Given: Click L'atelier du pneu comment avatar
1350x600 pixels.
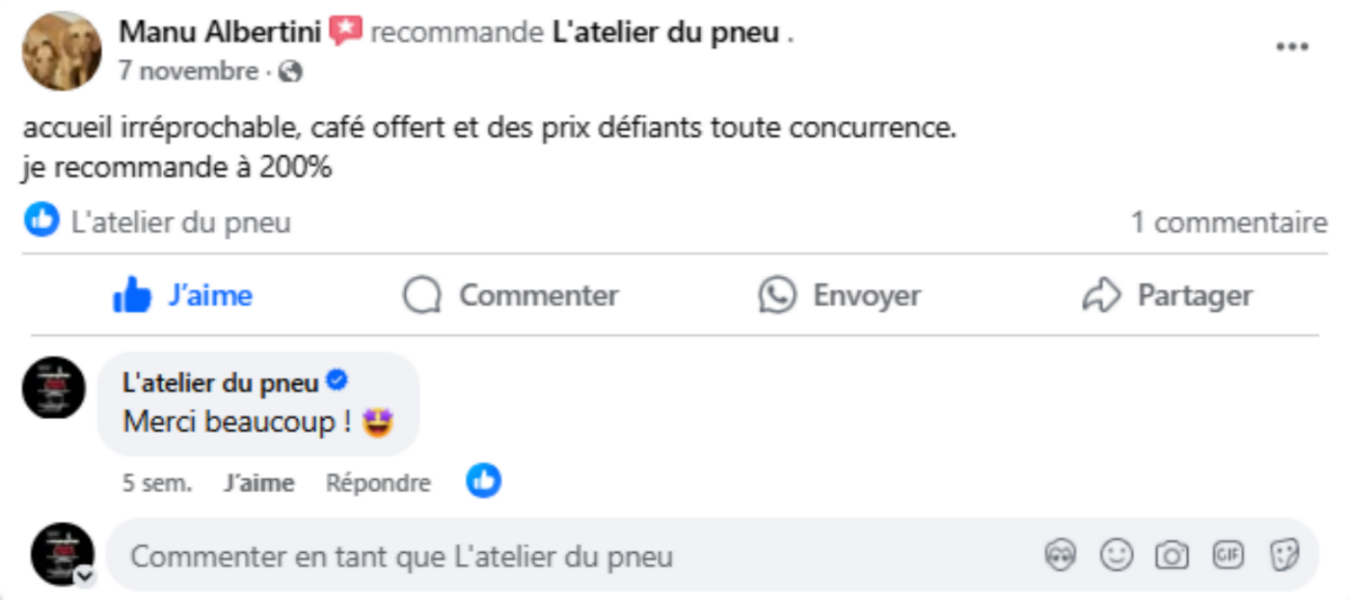Looking at the screenshot, I should point(54,387).
